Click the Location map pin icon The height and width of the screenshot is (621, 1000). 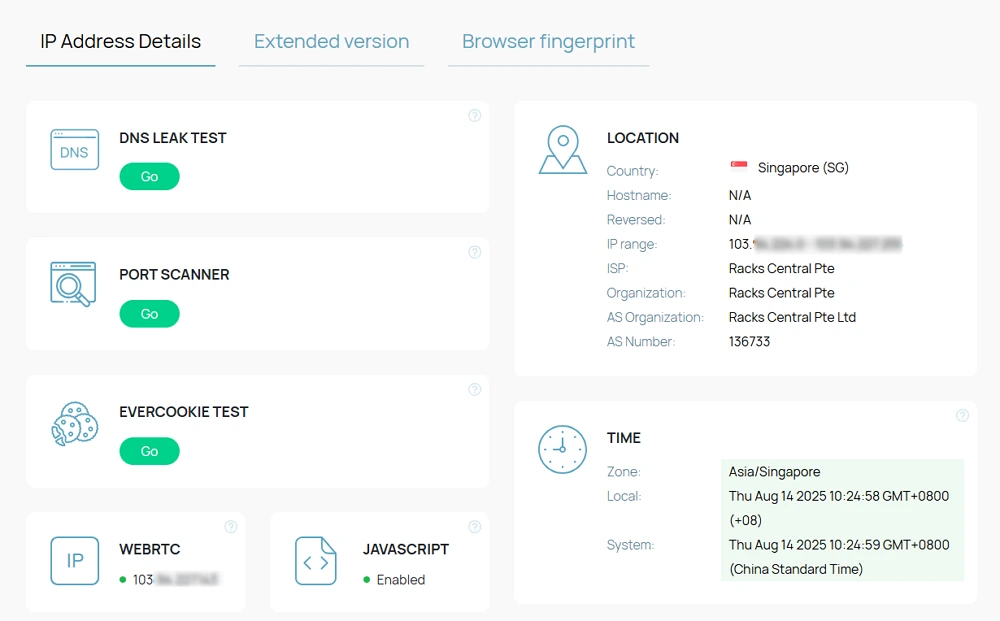tap(562, 150)
